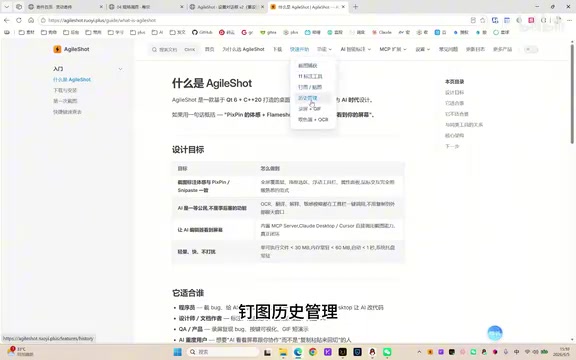Image resolution: width=576 pixels, height=360 pixels.
Task: Open 第一次截图 sidebar item
Action: [x=65, y=101]
